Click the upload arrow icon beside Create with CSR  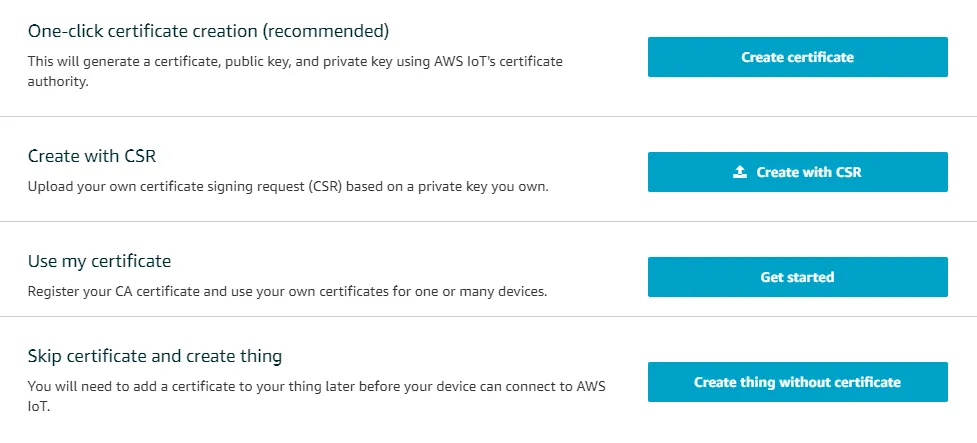point(740,172)
